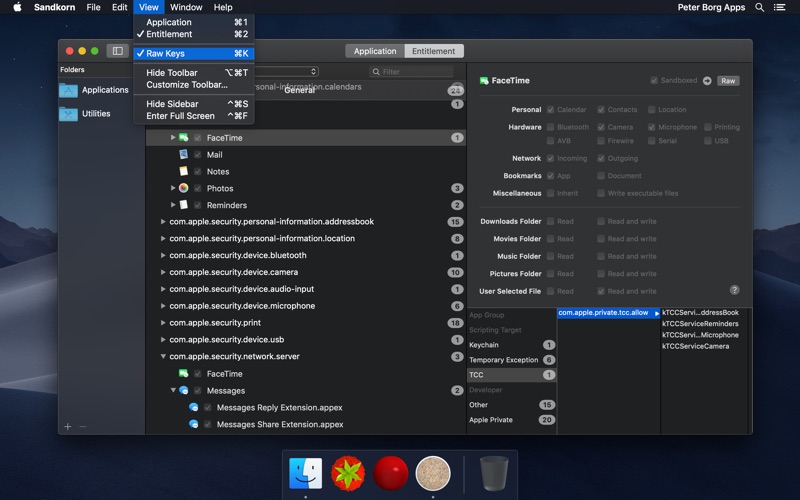Screen dimensions: 800x500
Task: Select the Temporary Exception category
Action: [512, 360]
